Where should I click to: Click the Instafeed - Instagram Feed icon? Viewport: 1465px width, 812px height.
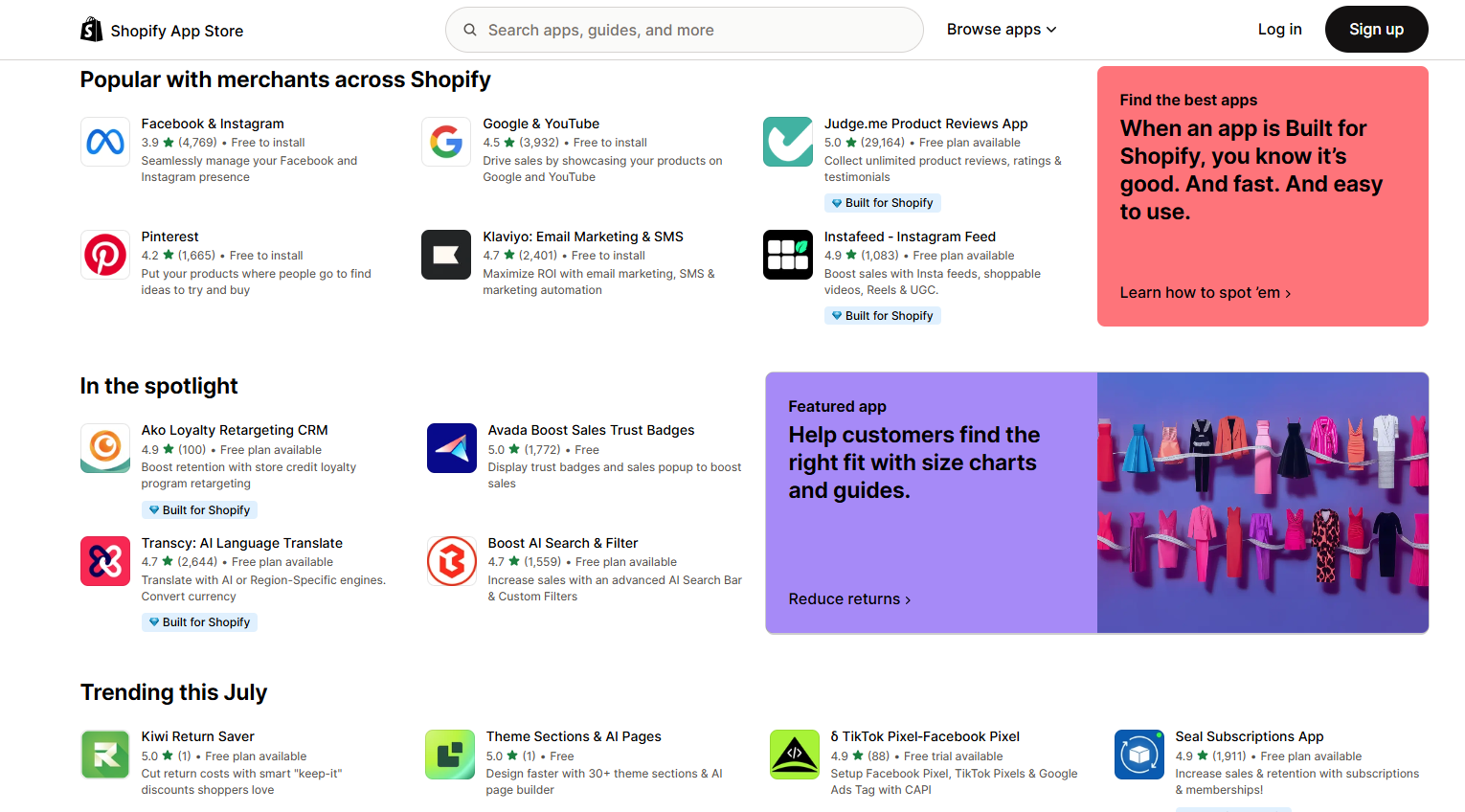[787, 255]
